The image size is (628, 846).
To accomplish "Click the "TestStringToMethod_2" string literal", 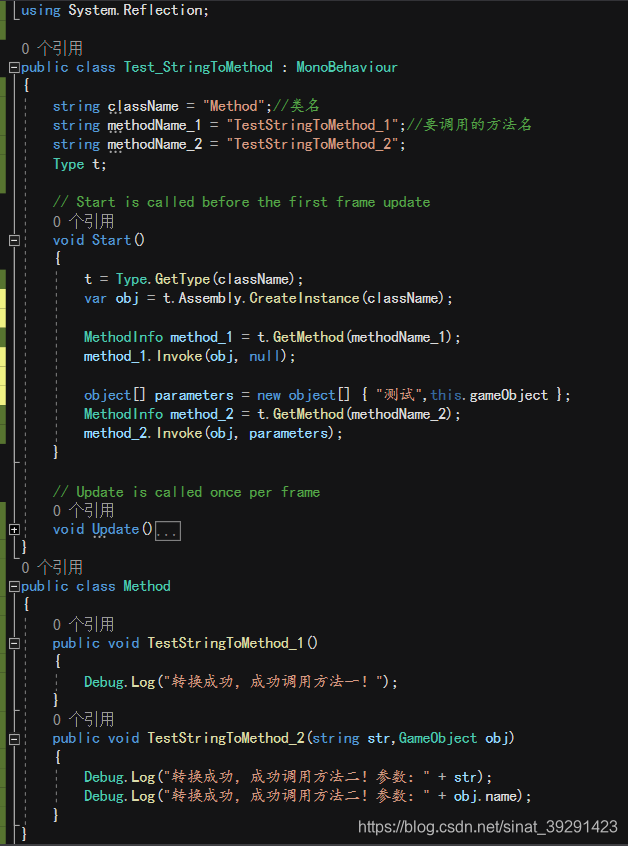I will [312, 145].
